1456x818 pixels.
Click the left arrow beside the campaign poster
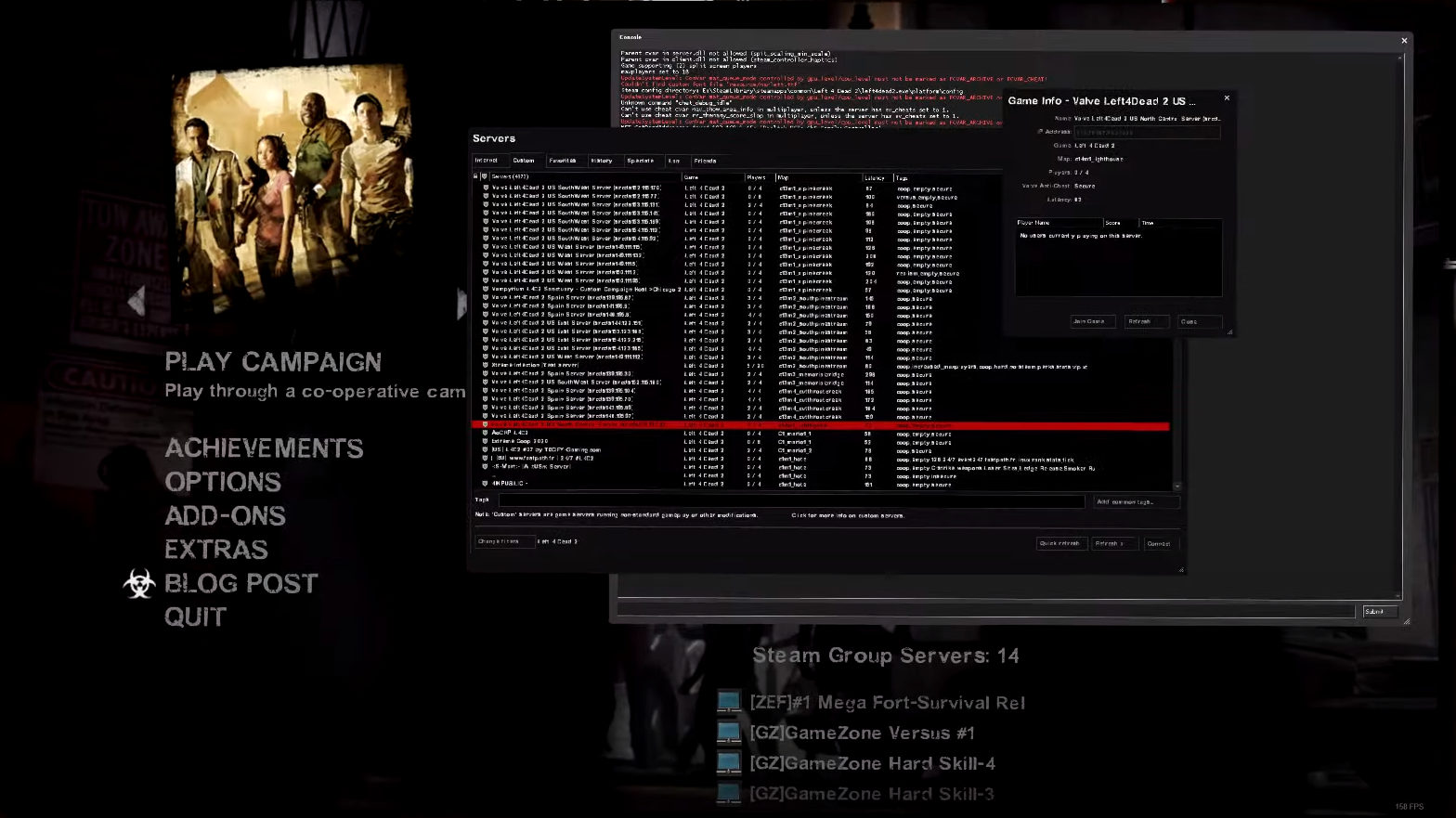(x=136, y=302)
